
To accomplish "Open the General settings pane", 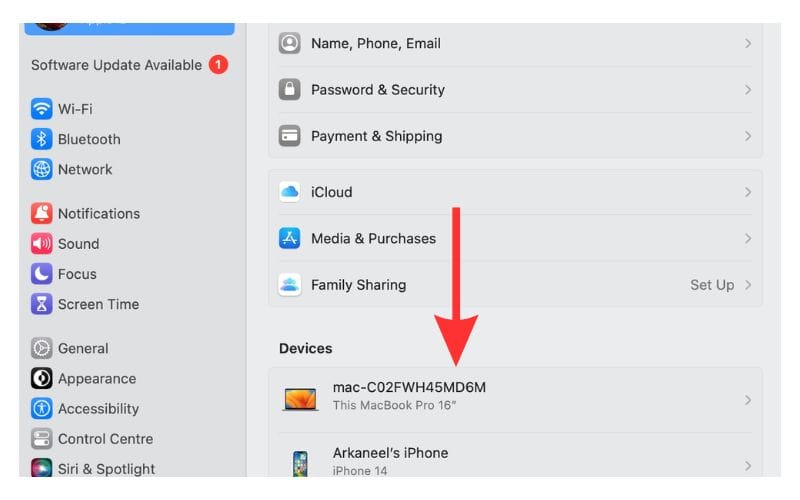I will 83,348.
